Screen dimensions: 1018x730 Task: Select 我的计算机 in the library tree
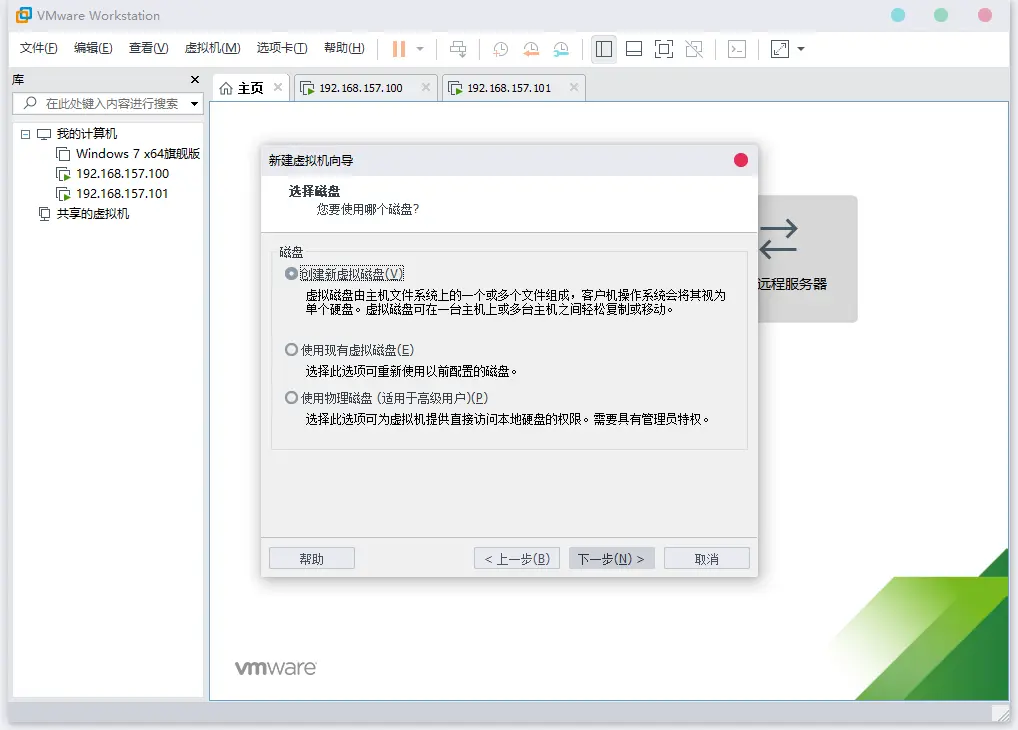click(86, 134)
